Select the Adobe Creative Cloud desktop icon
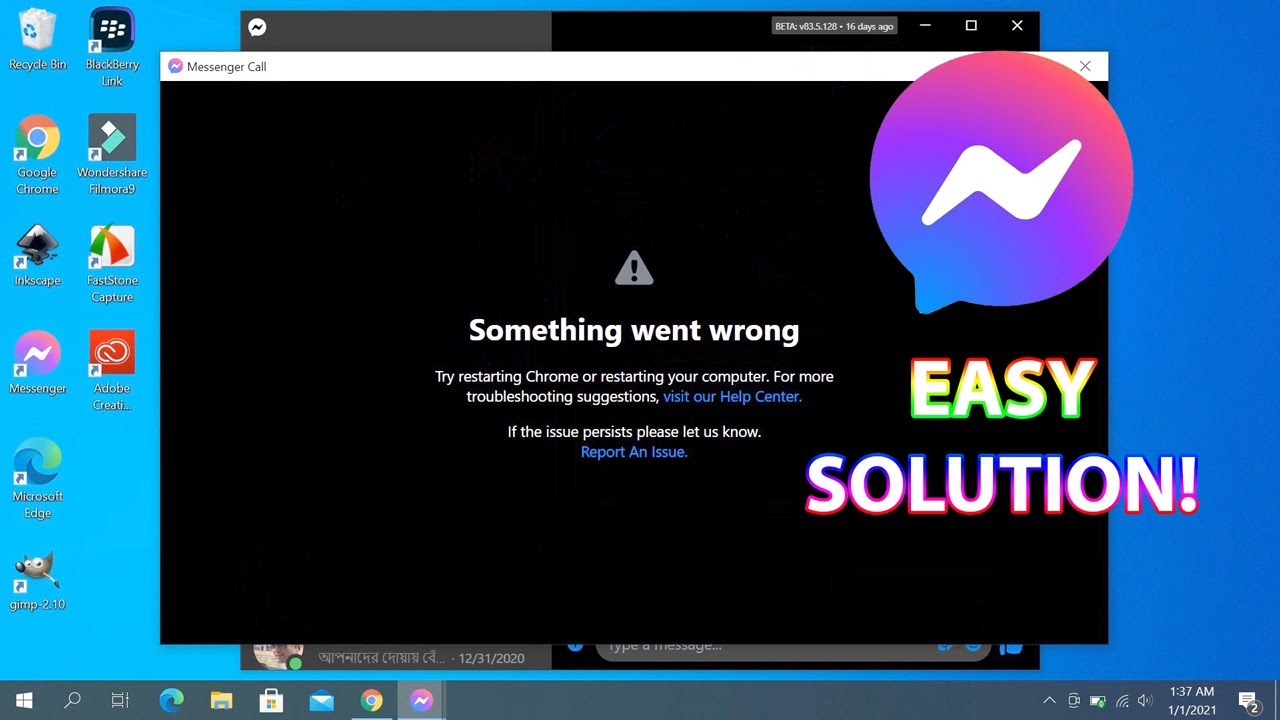The height and width of the screenshot is (720, 1280). [x=112, y=372]
